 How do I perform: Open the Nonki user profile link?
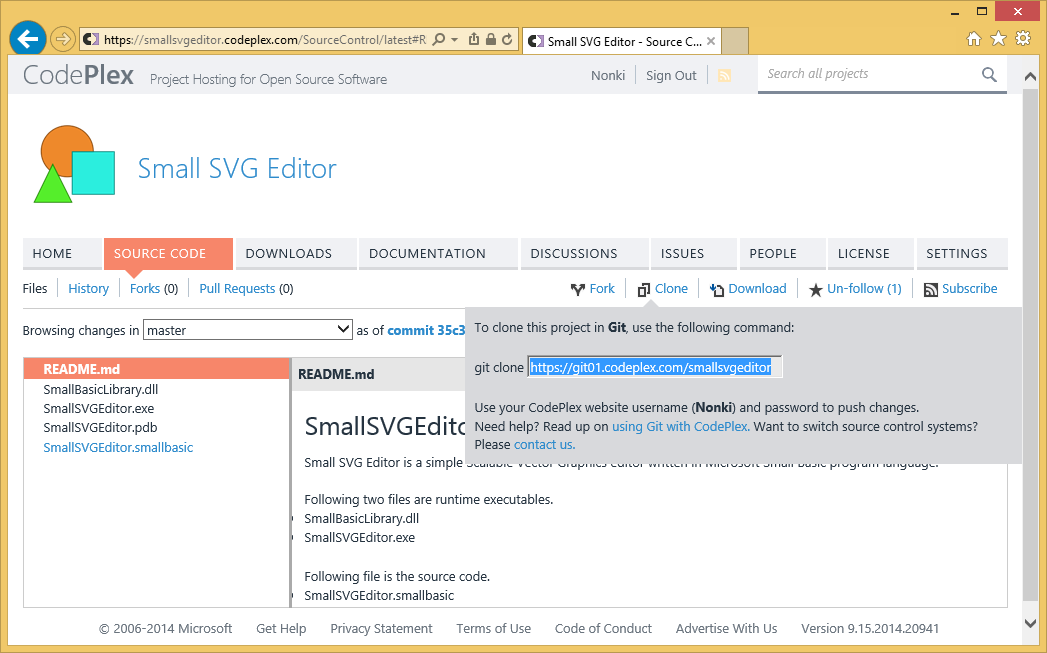[x=608, y=75]
